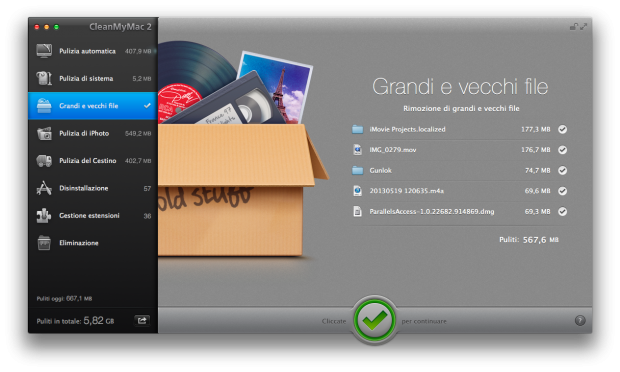Viewport: 620px width, 372px height.
Task: Click the Puliti 567,6 MB total
Action: [x=529, y=240]
